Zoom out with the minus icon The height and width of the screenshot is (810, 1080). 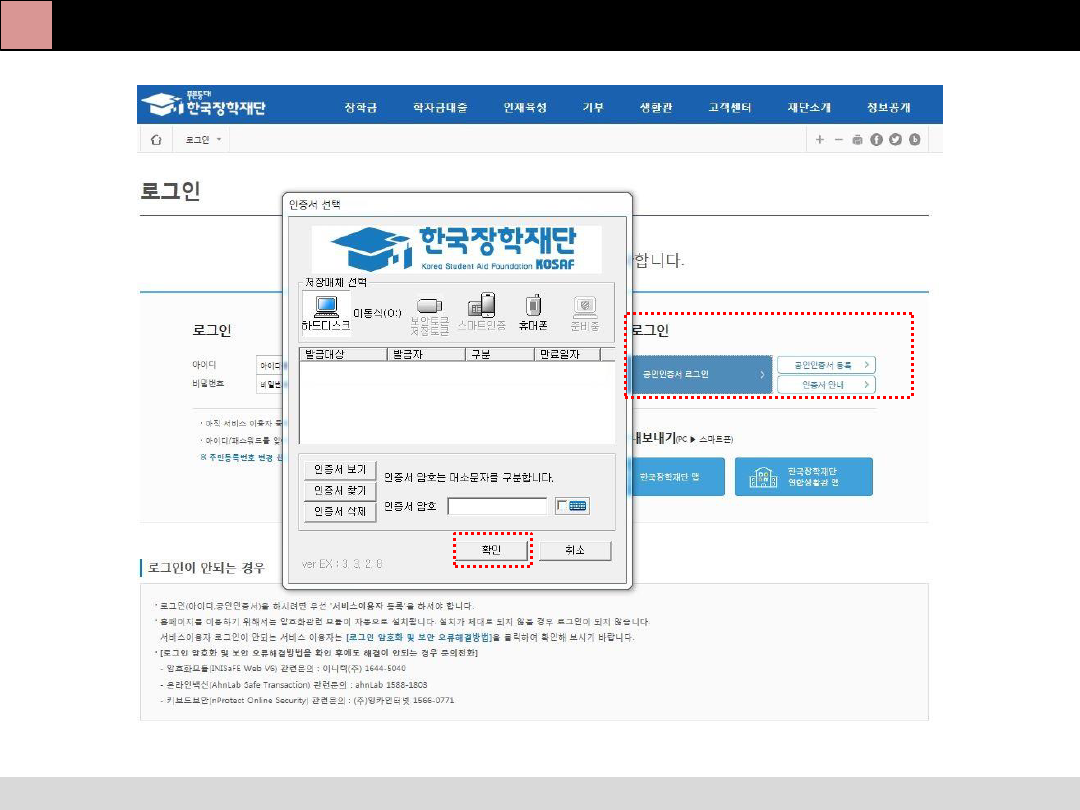[x=838, y=140]
